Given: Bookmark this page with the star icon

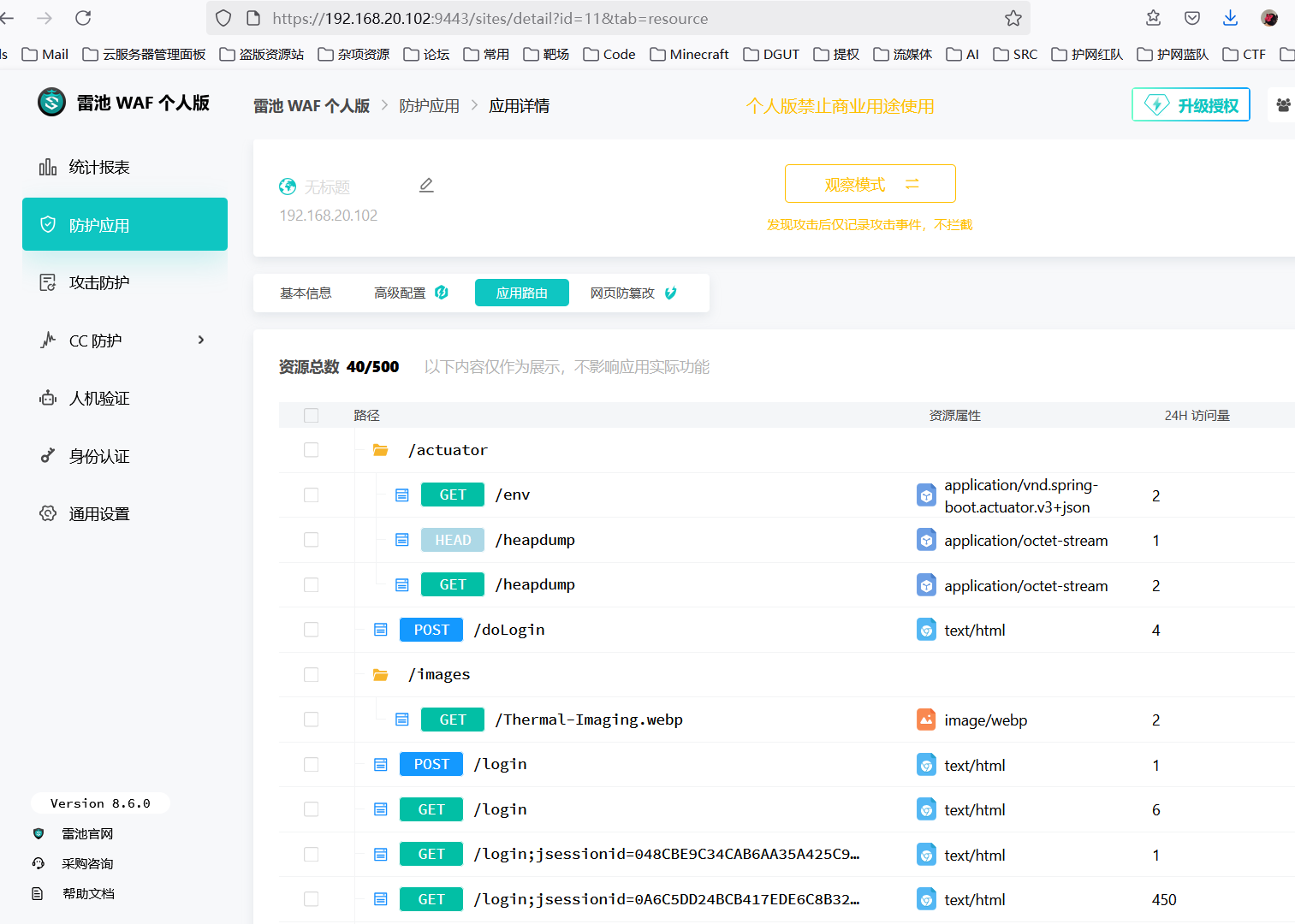Looking at the screenshot, I should click(1013, 18).
